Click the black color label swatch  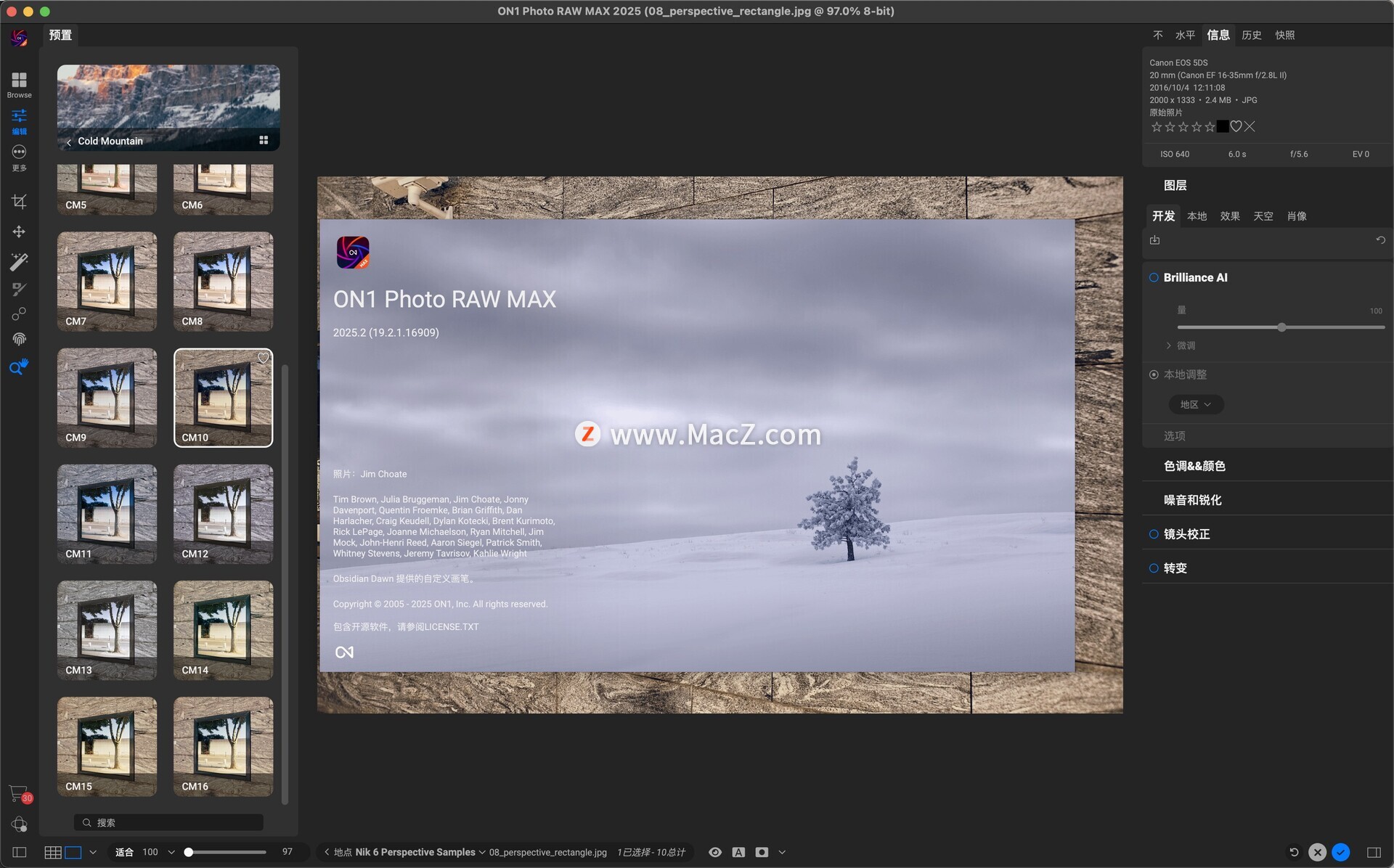point(1223,126)
